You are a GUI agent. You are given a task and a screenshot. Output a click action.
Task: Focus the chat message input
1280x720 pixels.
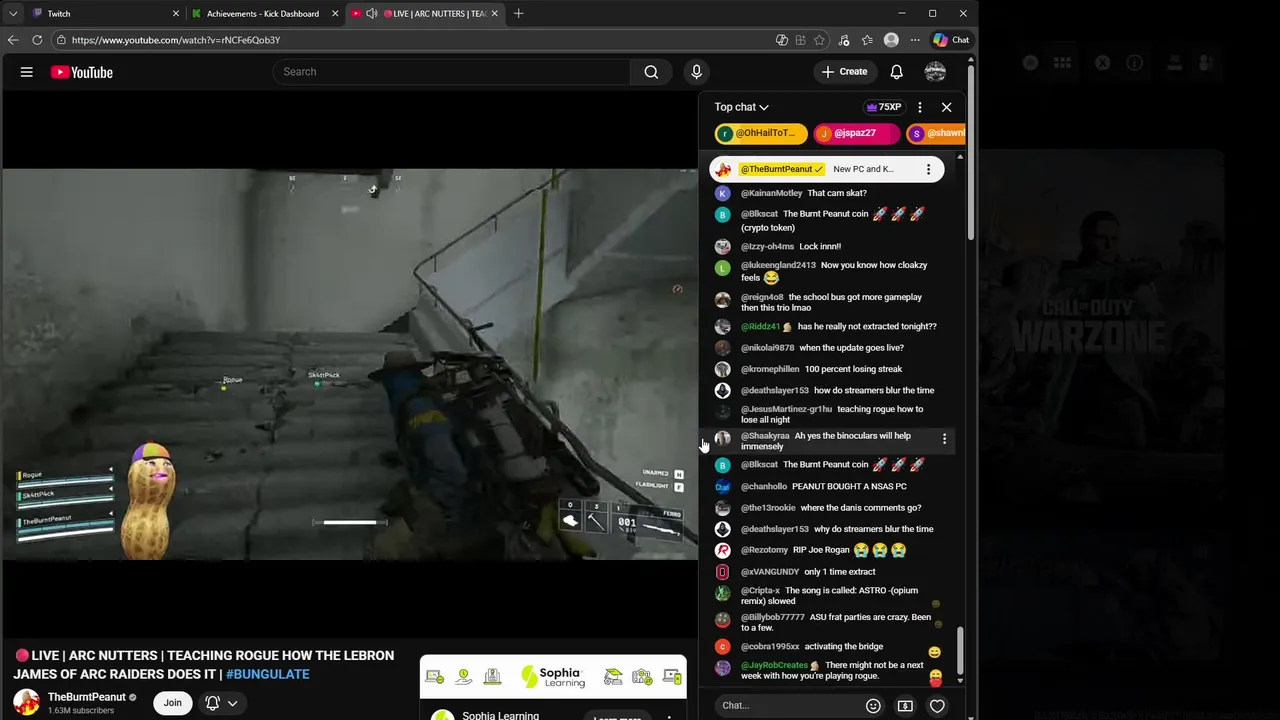coord(787,706)
